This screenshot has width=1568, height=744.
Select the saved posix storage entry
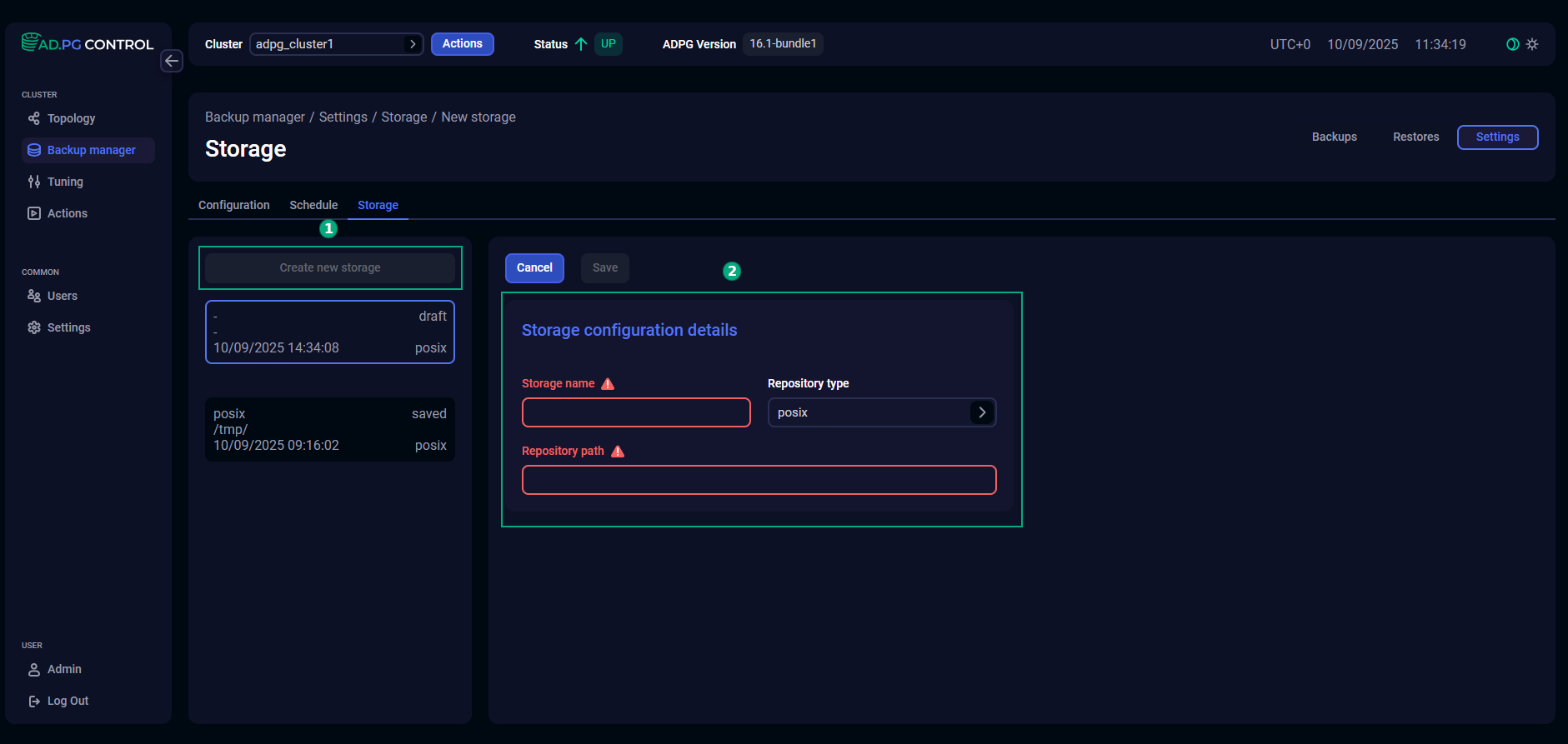tap(329, 429)
